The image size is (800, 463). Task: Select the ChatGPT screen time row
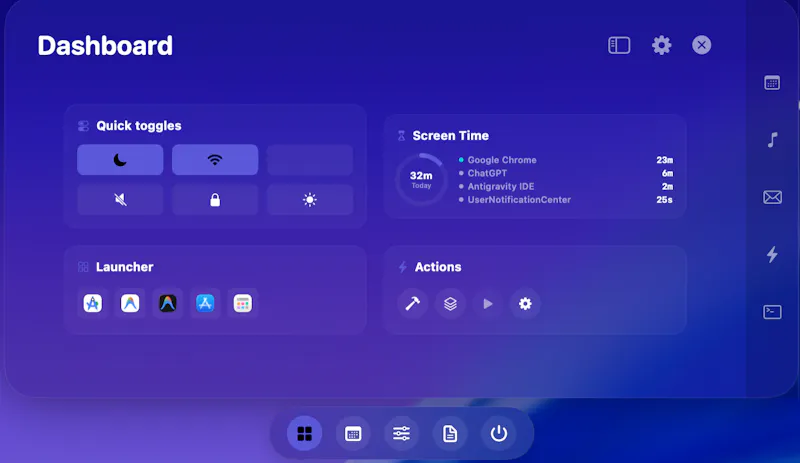pyautogui.click(x=566, y=173)
